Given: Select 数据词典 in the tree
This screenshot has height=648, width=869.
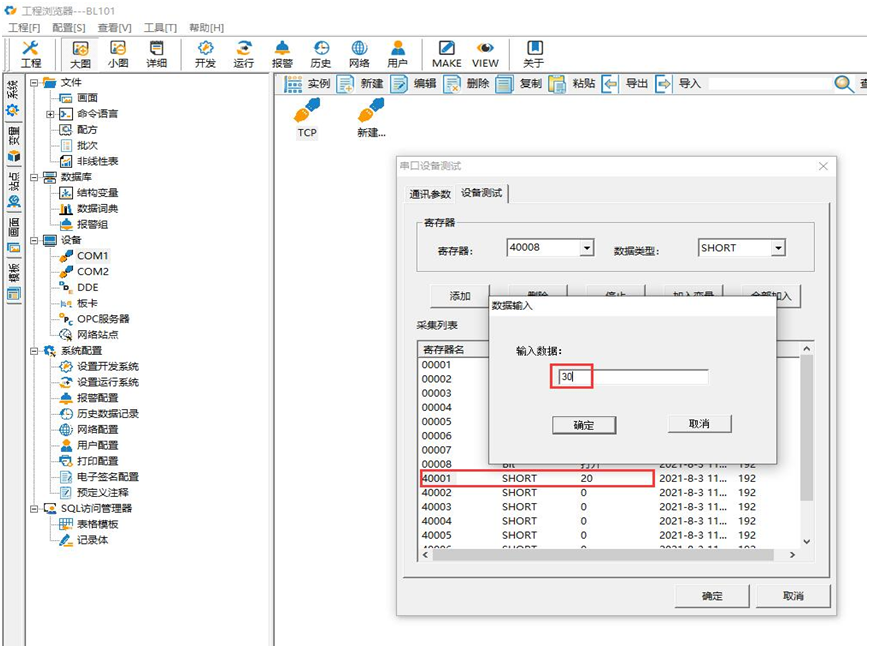Looking at the screenshot, I should [98, 209].
